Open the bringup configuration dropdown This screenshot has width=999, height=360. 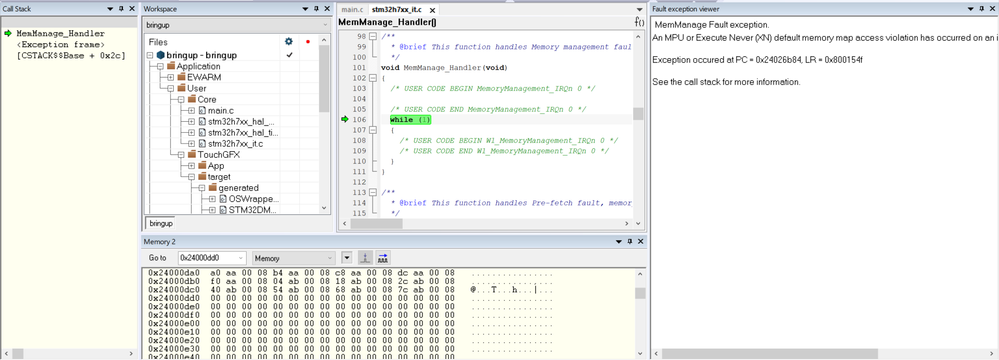pos(236,25)
